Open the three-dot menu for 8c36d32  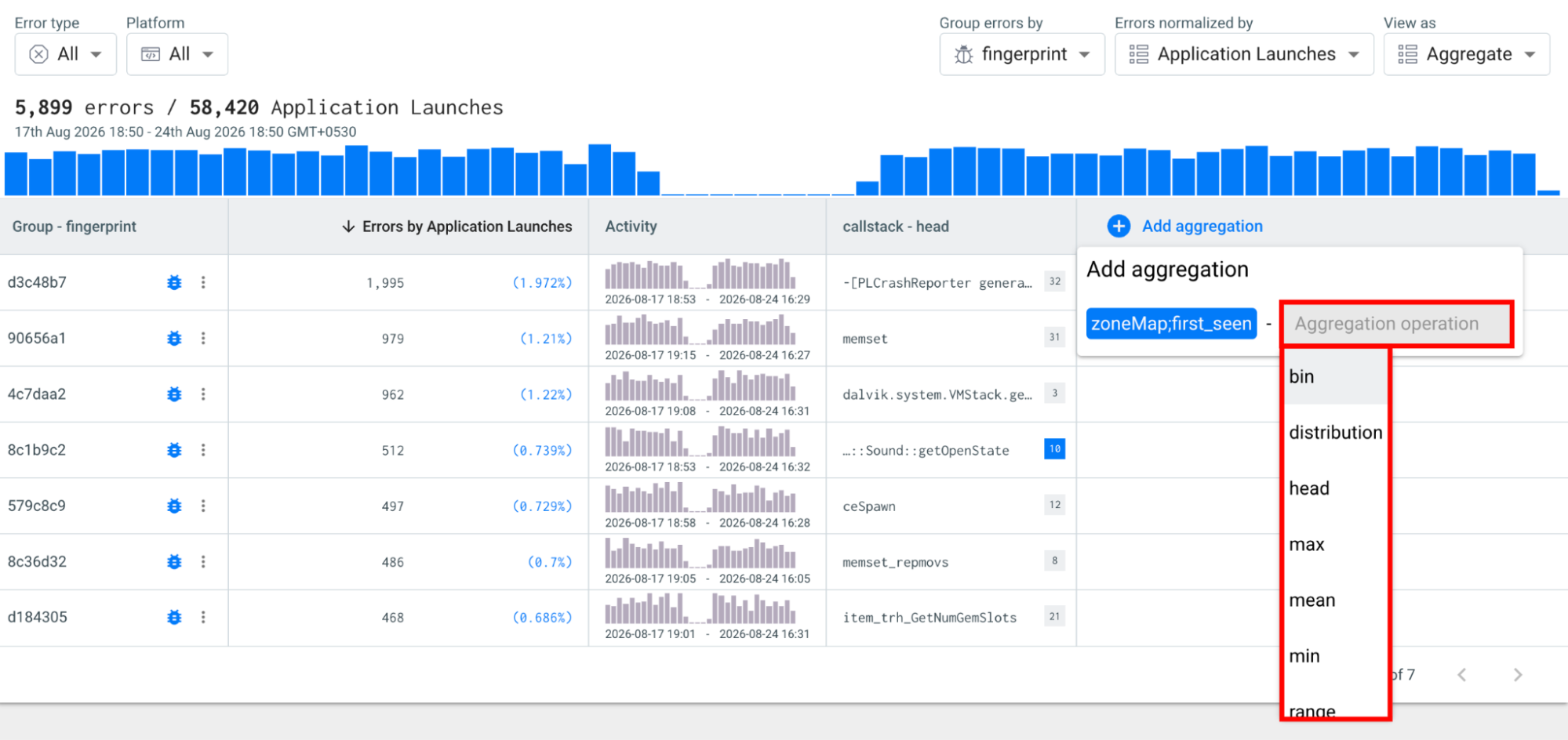pyautogui.click(x=203, y=561)
